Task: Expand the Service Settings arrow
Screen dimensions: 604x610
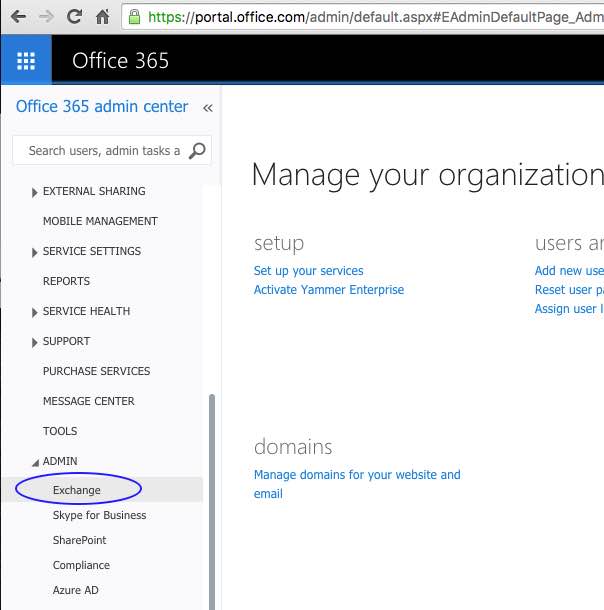Action: 34,252
